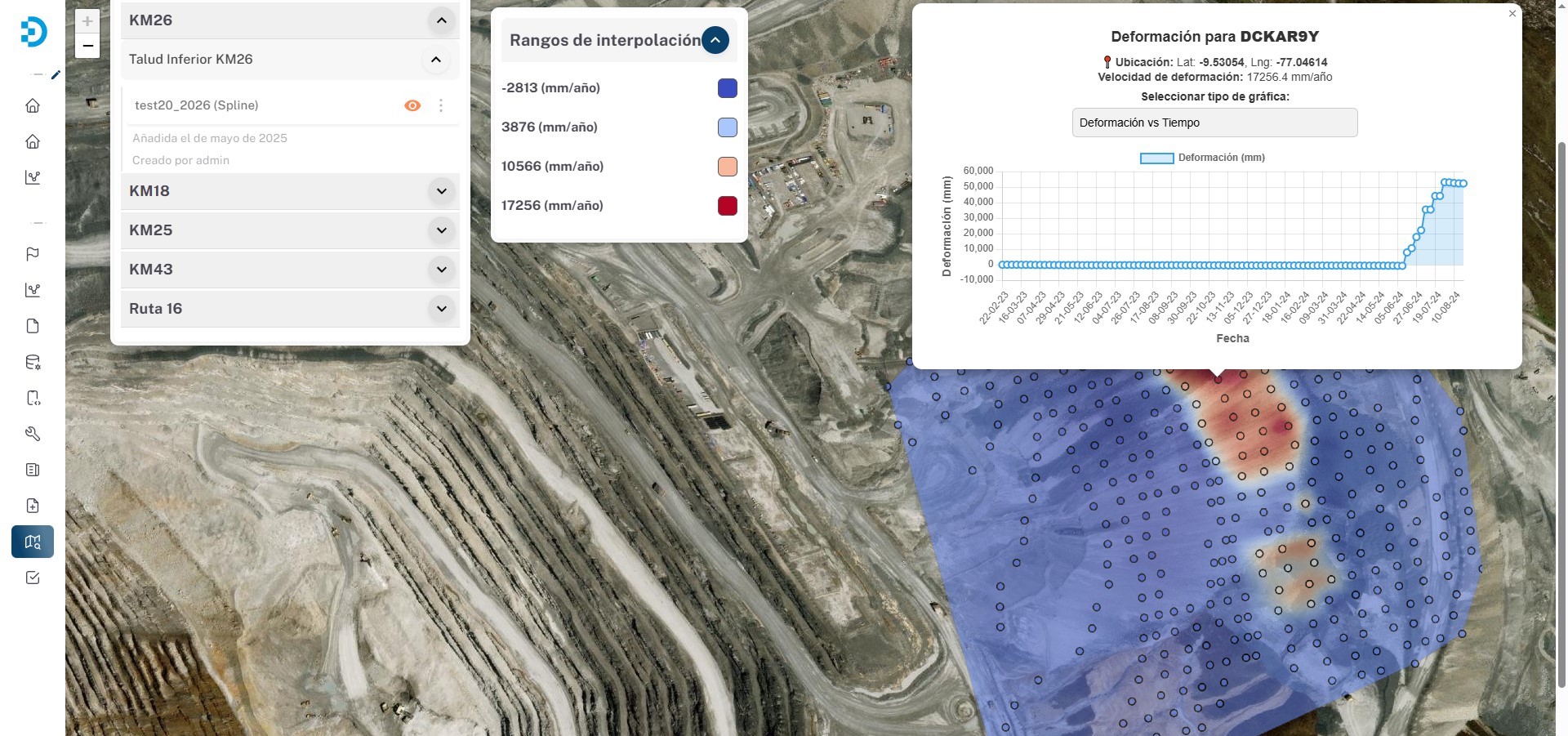
Task: Click the light blue 3876 mm/año swatch
Action: tap(728, 127)
